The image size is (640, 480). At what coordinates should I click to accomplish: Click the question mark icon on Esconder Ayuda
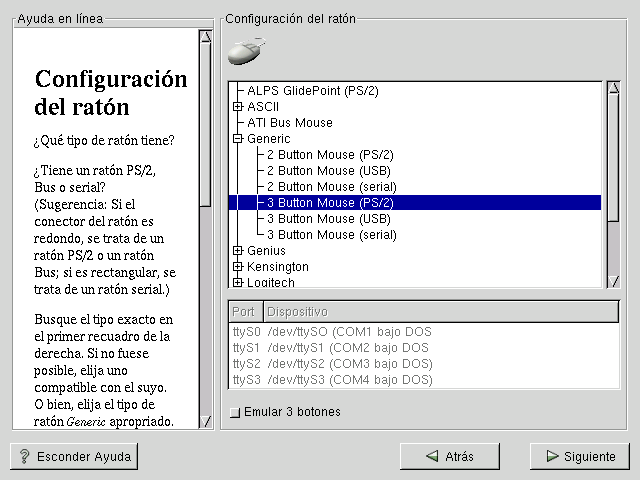coord(24,456)
